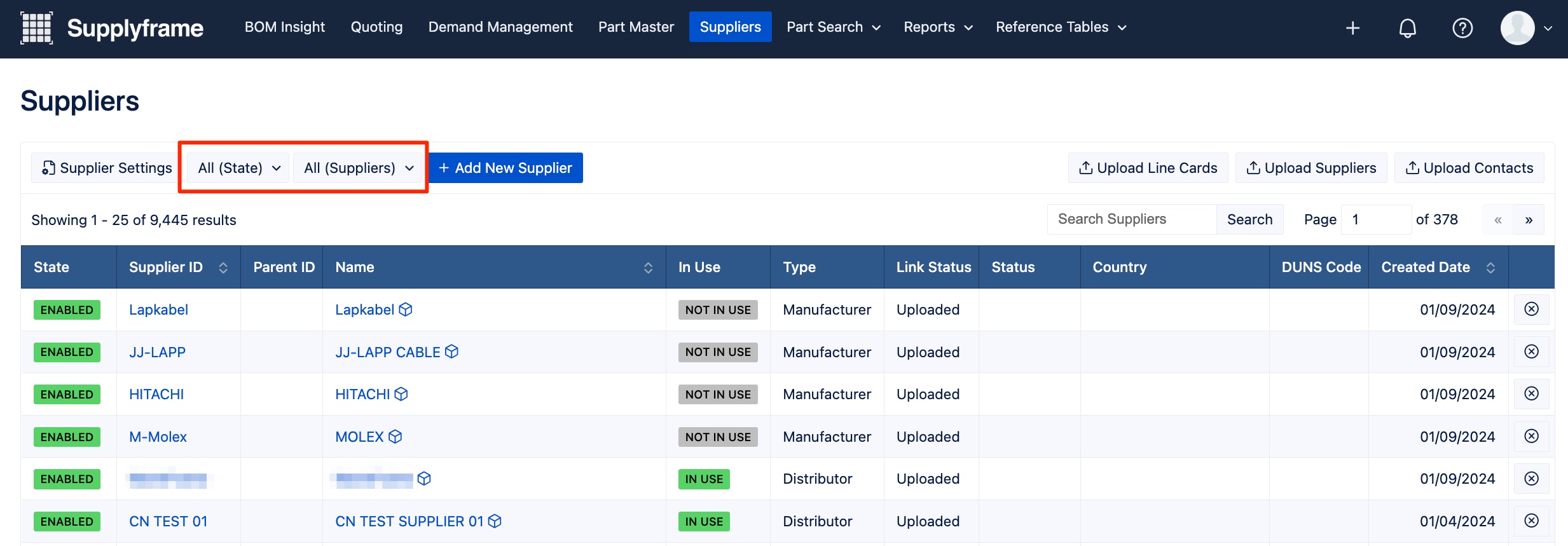Image resolution: width=1568 pixels, height=546 pixels.
Task: Click the circled X icon on the blurred Distributor row
Action: tap(1531, 478)
